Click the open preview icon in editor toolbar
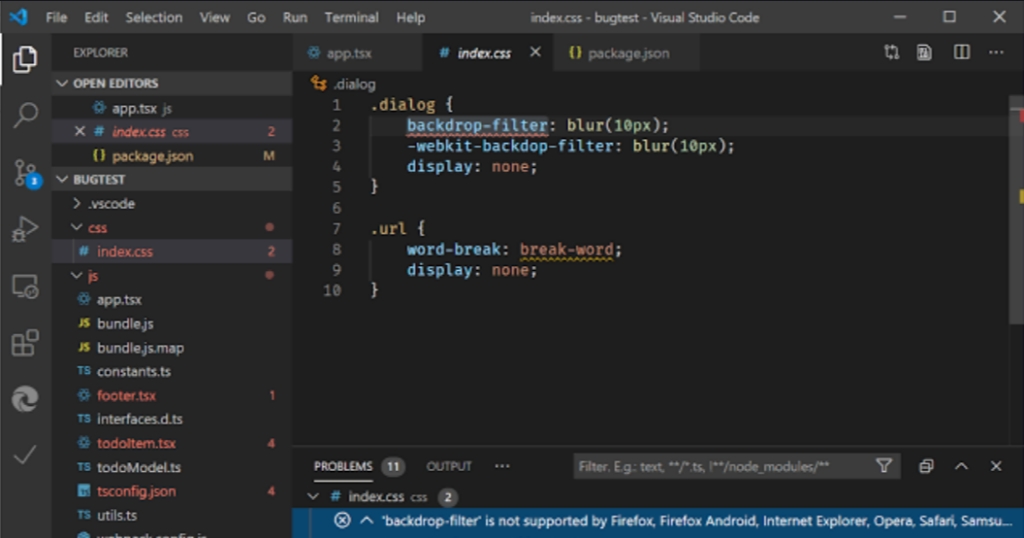Image resolution: width=1024 pixels, height=538 pixels. tap(924, 52)
